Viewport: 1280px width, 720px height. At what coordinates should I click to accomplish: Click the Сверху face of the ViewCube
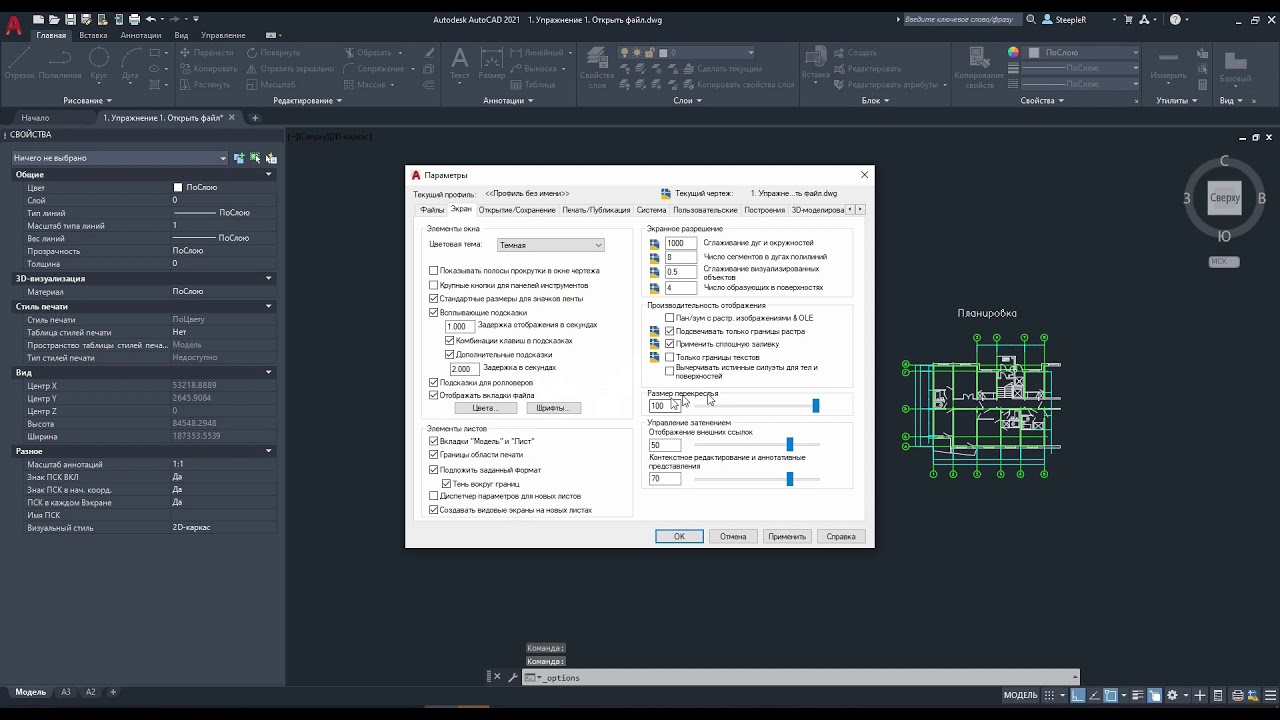point(1224,198)
